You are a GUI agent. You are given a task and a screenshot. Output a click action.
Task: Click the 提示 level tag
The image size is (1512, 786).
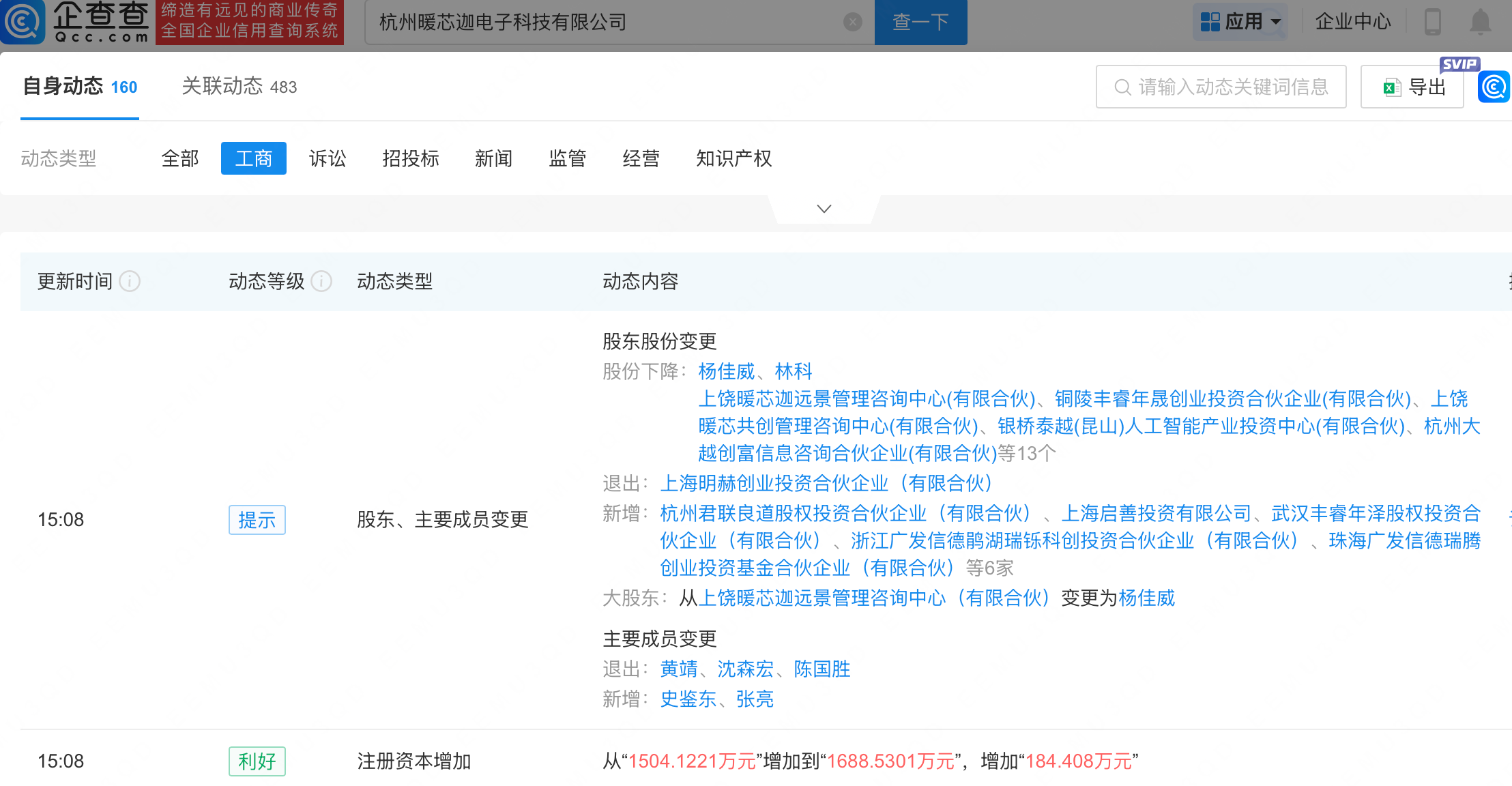257,520
